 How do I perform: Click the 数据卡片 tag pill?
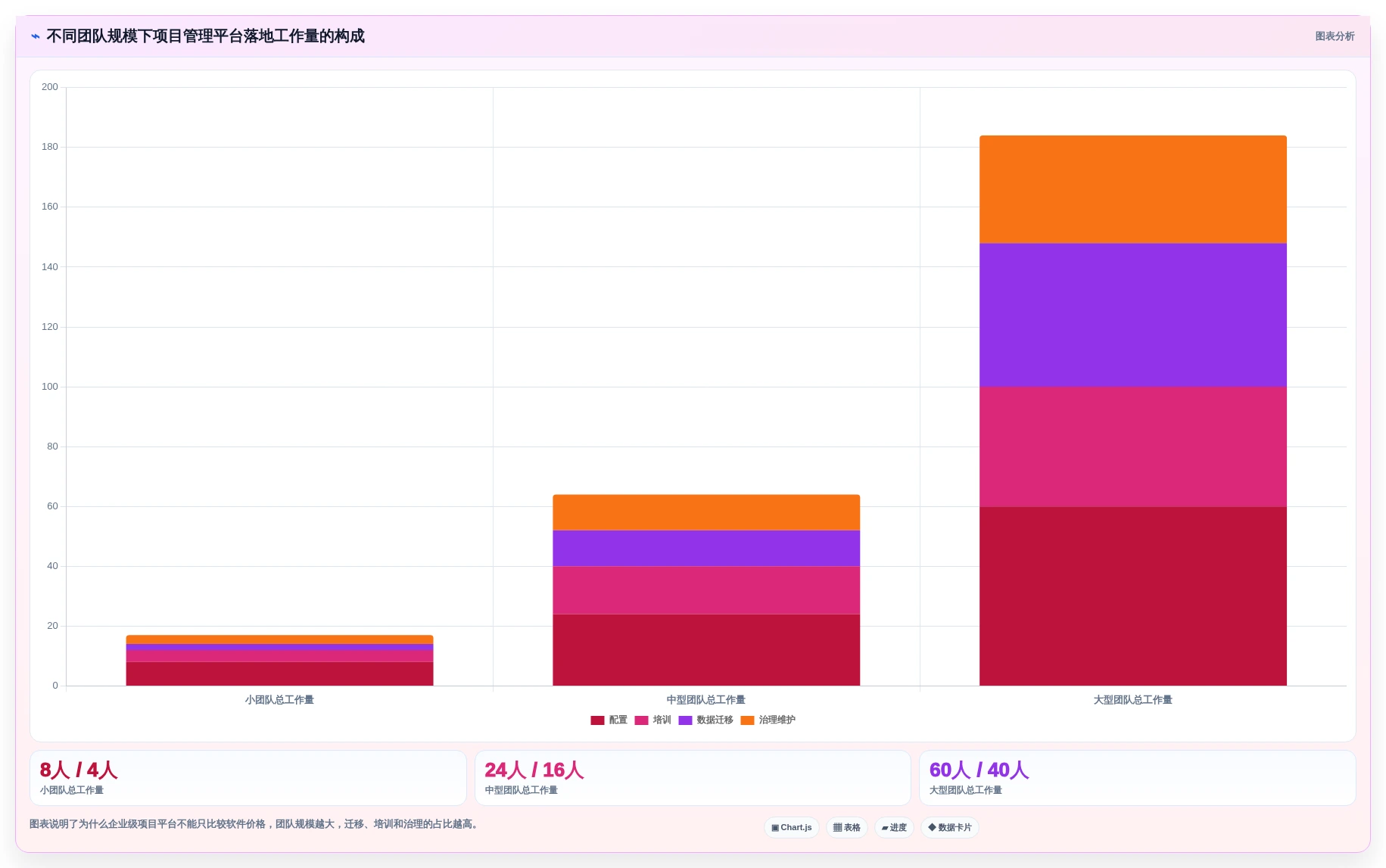tap(950, 828)
